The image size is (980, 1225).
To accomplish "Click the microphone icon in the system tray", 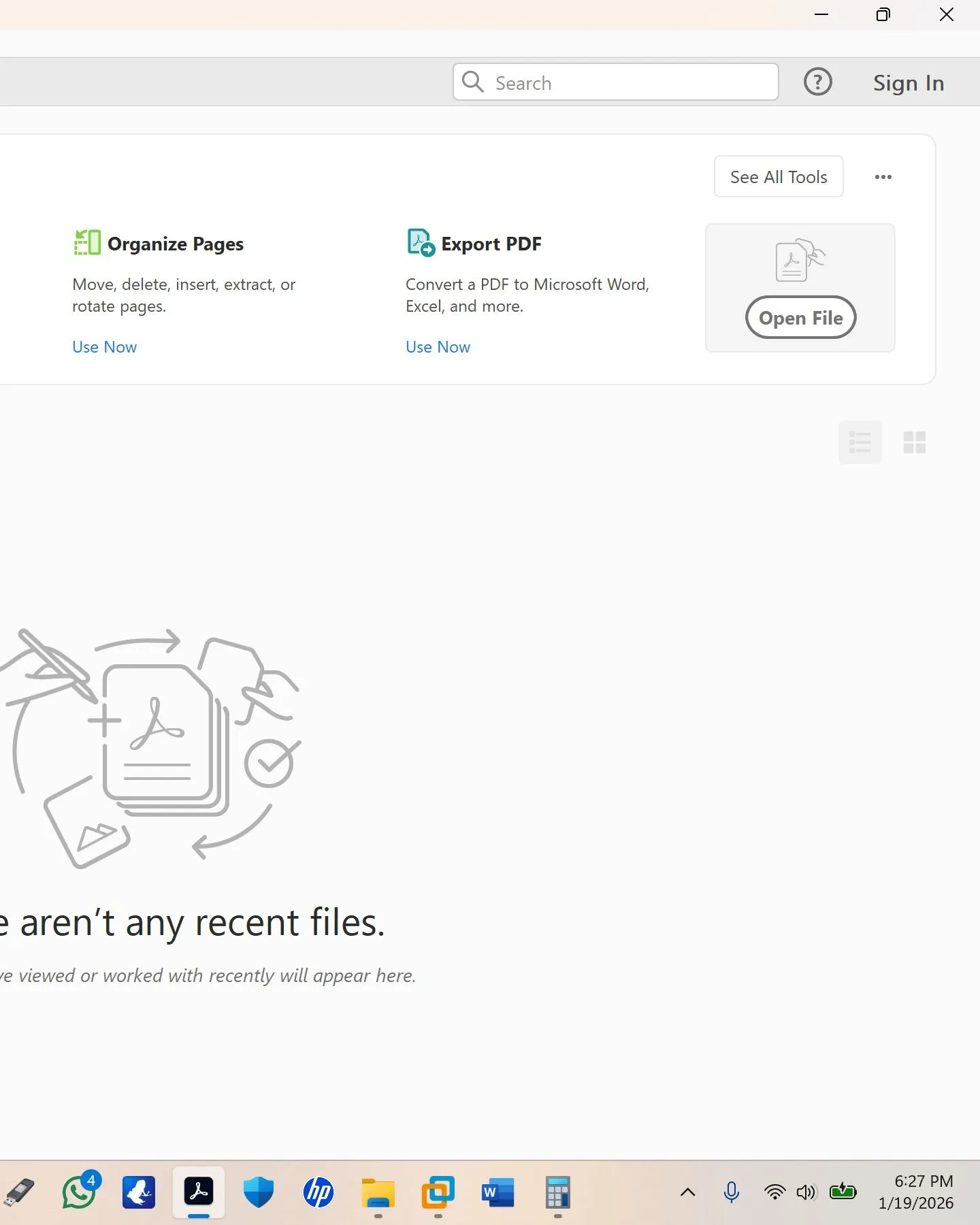I will tap(732, 1192).
